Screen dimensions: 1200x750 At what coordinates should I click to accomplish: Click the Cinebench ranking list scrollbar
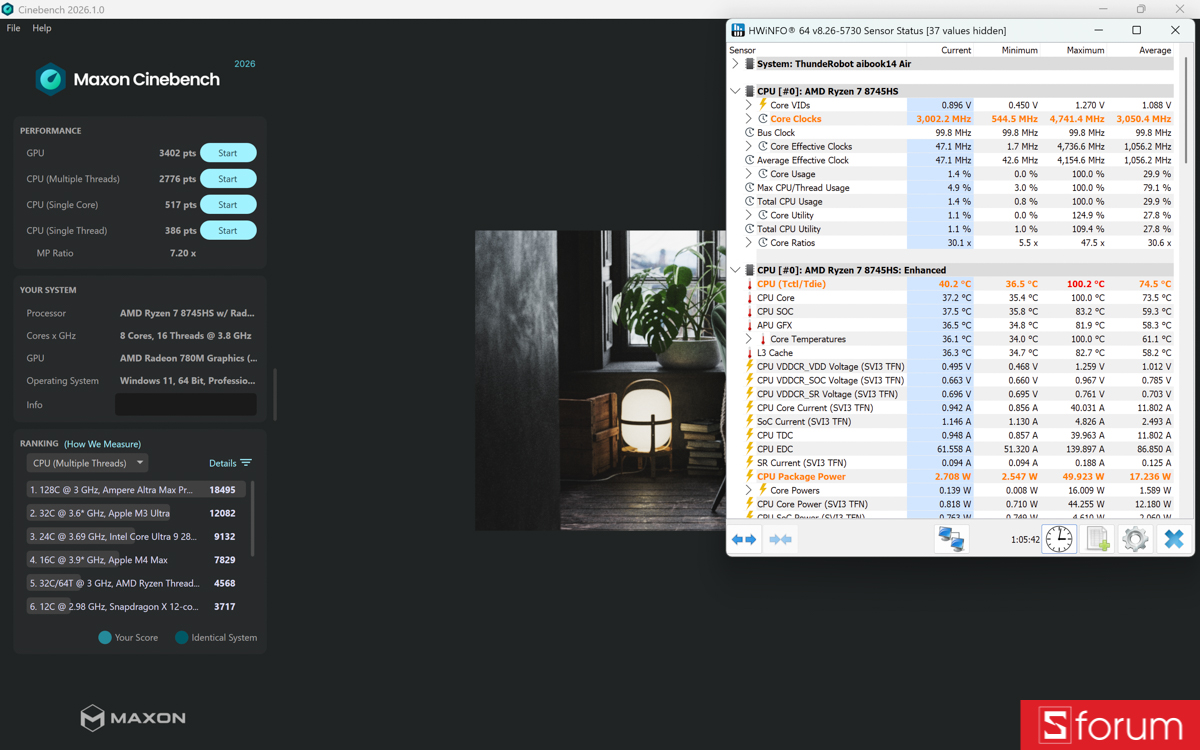252,518
